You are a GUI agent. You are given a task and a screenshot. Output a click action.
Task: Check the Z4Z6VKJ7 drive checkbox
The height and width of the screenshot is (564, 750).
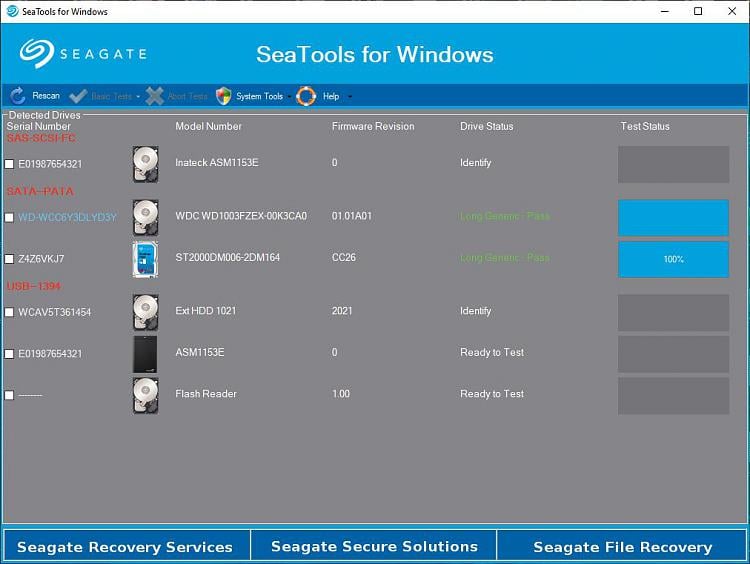coord(9,259)
